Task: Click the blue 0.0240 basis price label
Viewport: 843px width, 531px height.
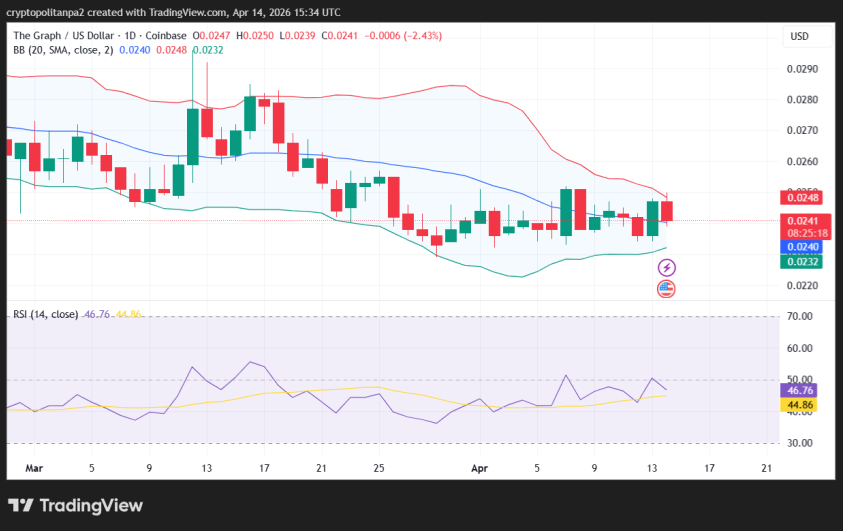Action: [803, 247]
